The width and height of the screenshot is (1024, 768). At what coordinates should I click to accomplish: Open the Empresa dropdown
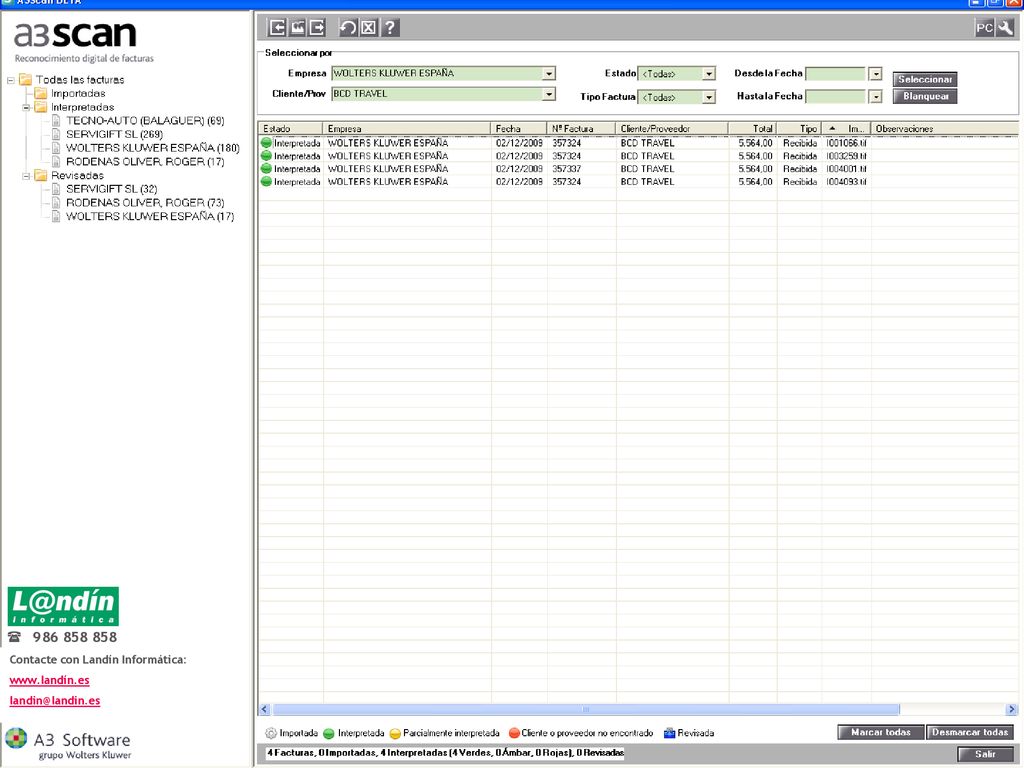(x=549, y=74)
